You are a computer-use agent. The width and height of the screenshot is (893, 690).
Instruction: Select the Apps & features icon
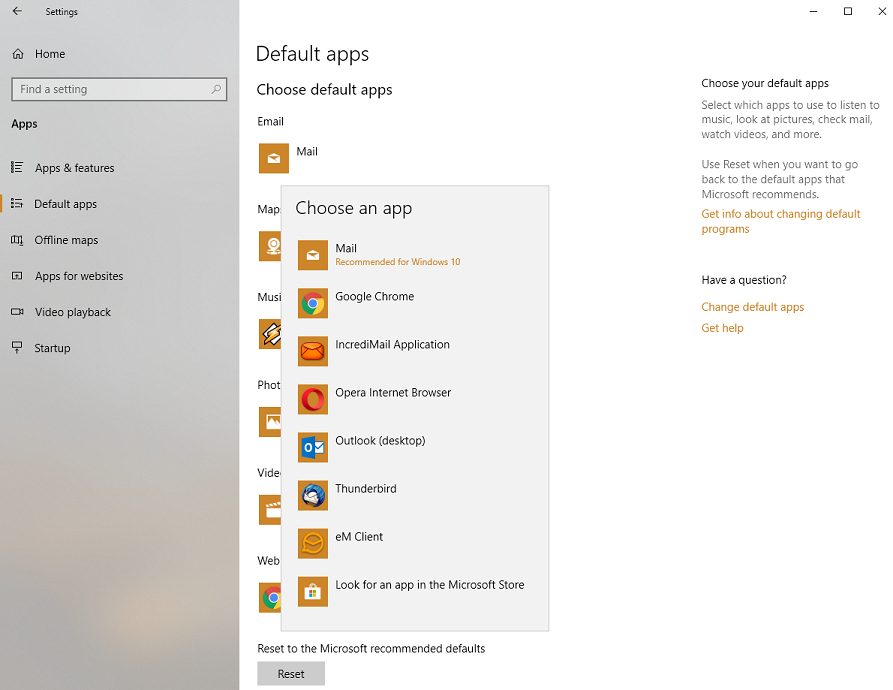[17, 167]
